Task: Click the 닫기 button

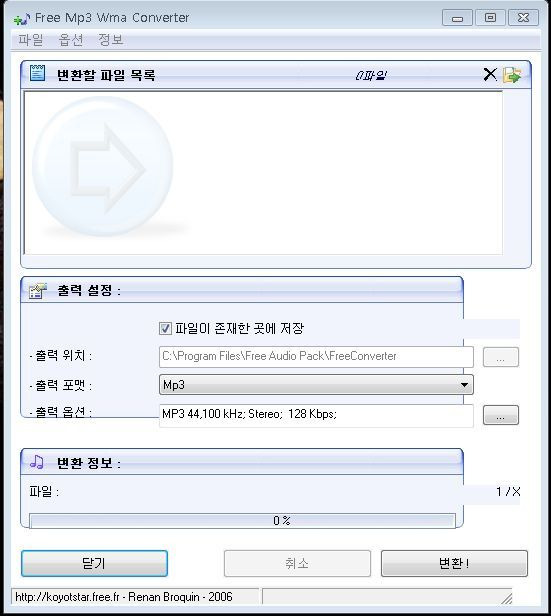Action: [94, 563]
